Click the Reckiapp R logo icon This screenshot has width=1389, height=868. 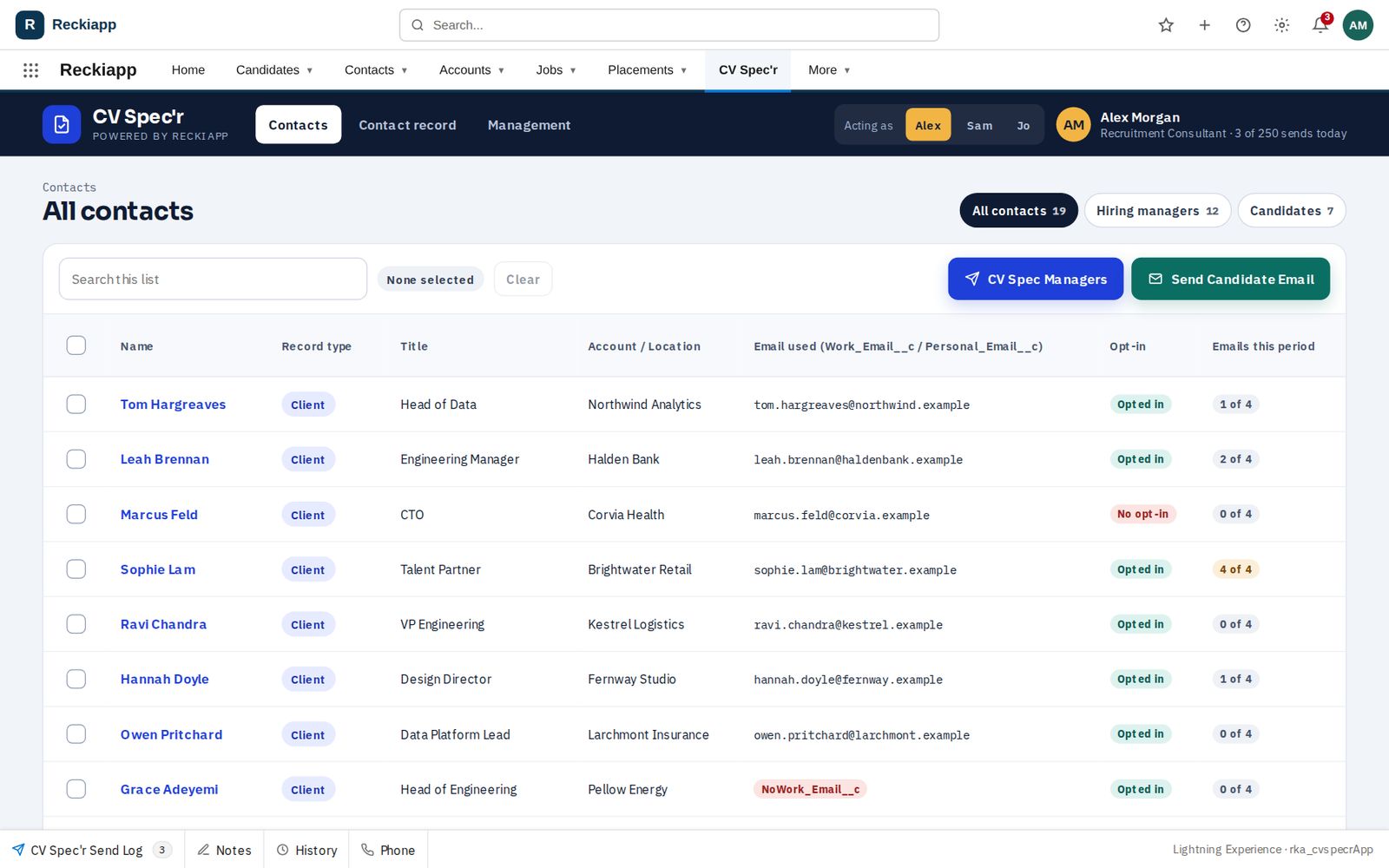pyautogui.click(x=30, y=24)
